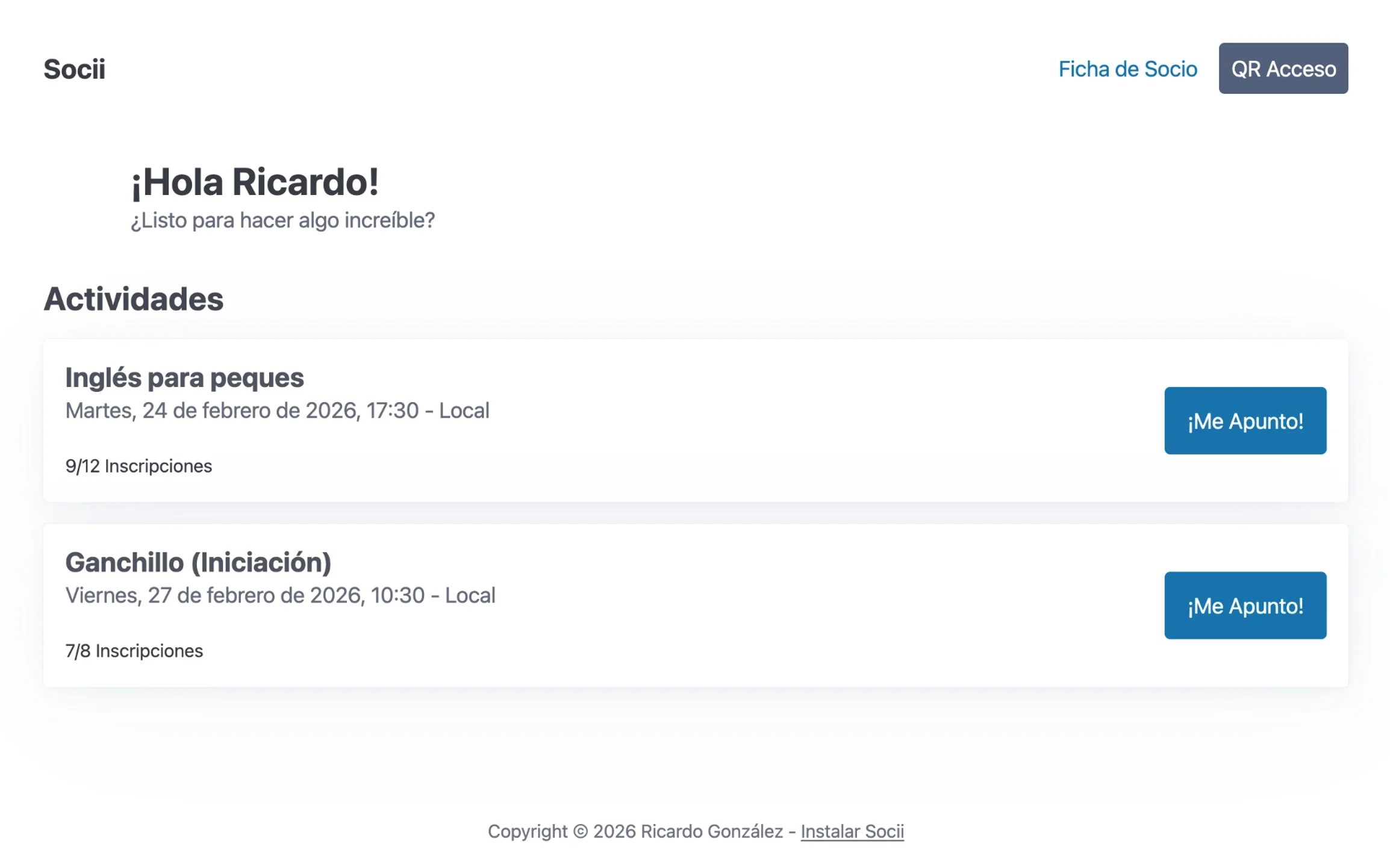Select the Ganchillo (Iniciación) title
This screenshot has height=868, width=1390.
[198, 563]
